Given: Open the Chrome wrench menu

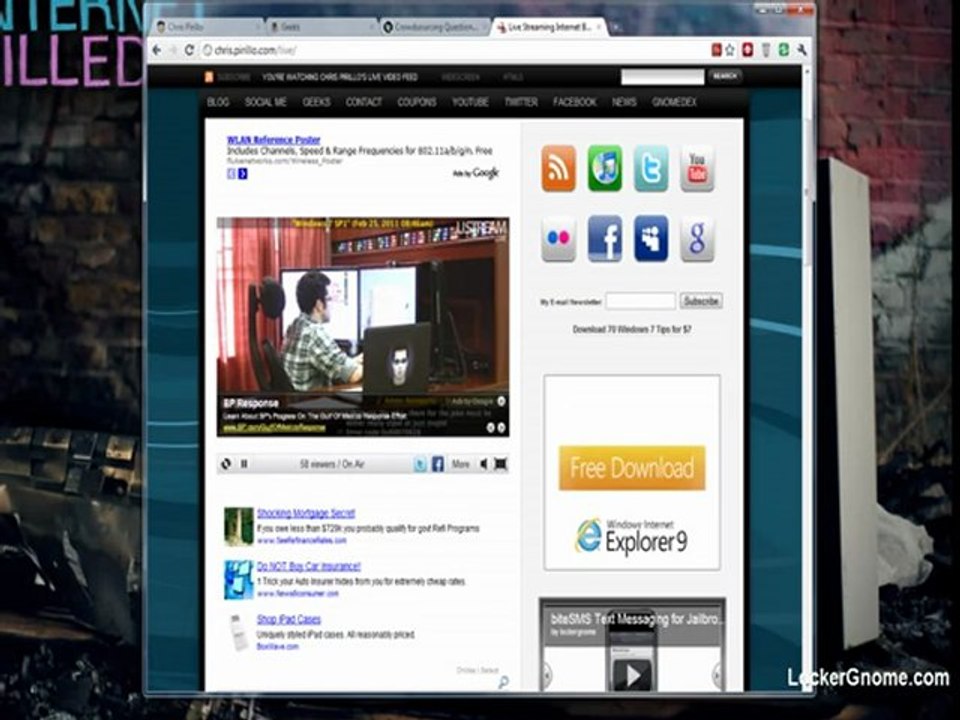Looking at the screenshot, I should point(801,50).
